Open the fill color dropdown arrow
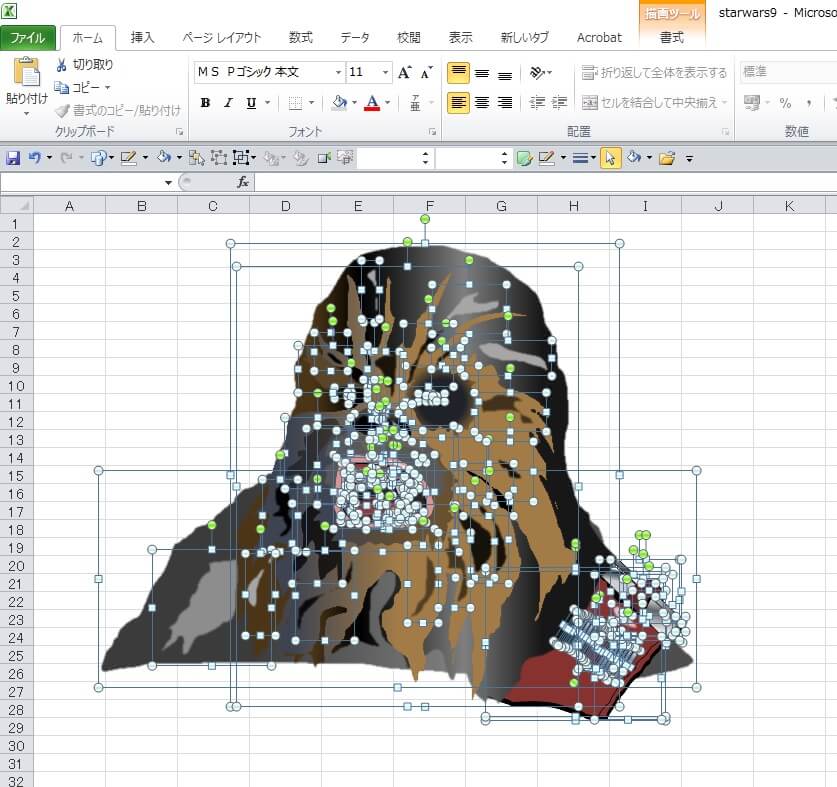This screenshot has height=787, width=837. tap(354, 103)
